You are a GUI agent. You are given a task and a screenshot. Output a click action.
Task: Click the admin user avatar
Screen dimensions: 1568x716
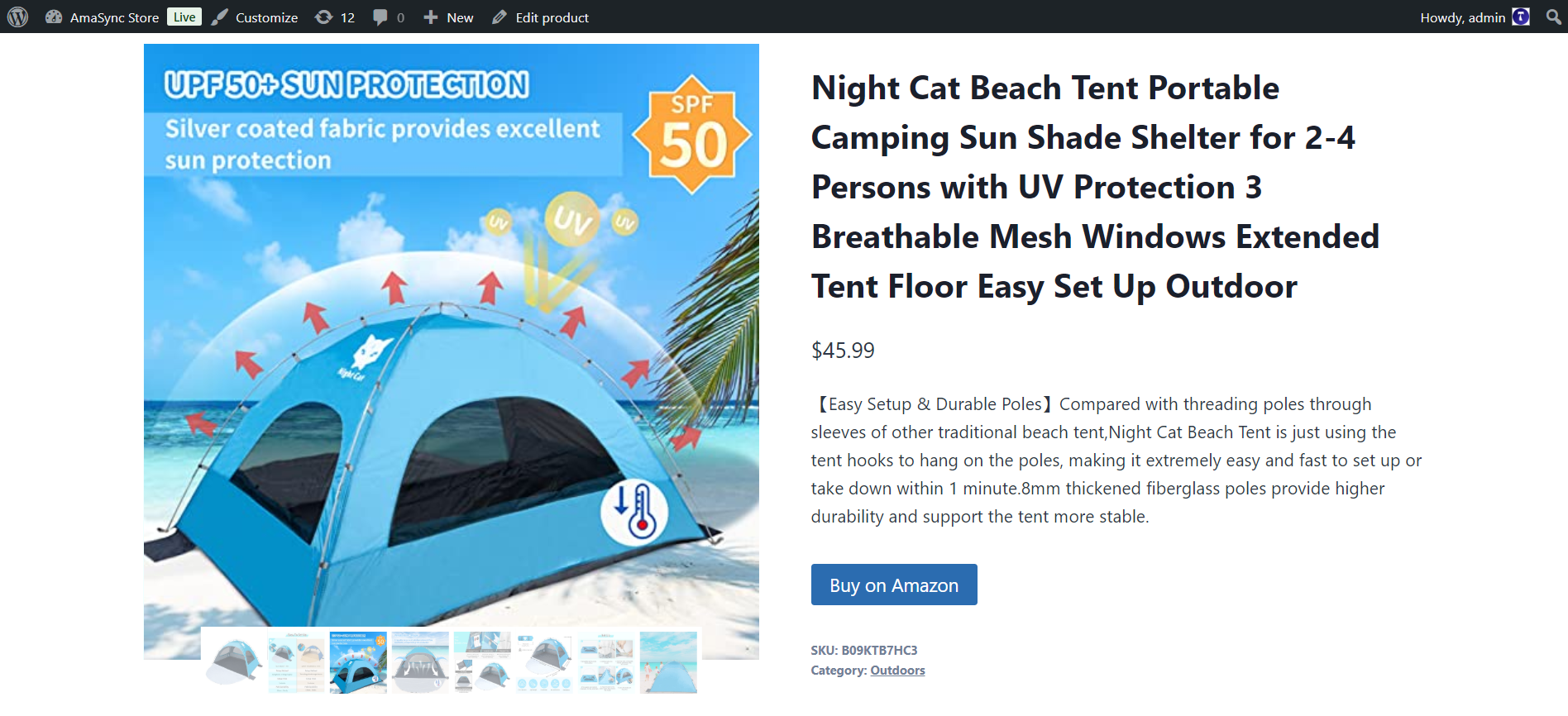[1521, 17]
